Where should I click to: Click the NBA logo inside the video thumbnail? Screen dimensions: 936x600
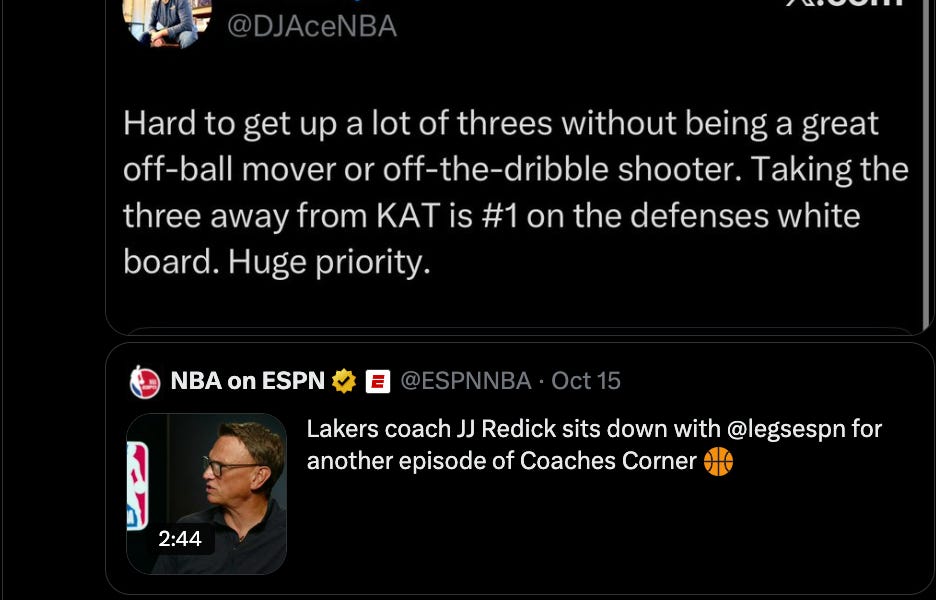[136, 486]
